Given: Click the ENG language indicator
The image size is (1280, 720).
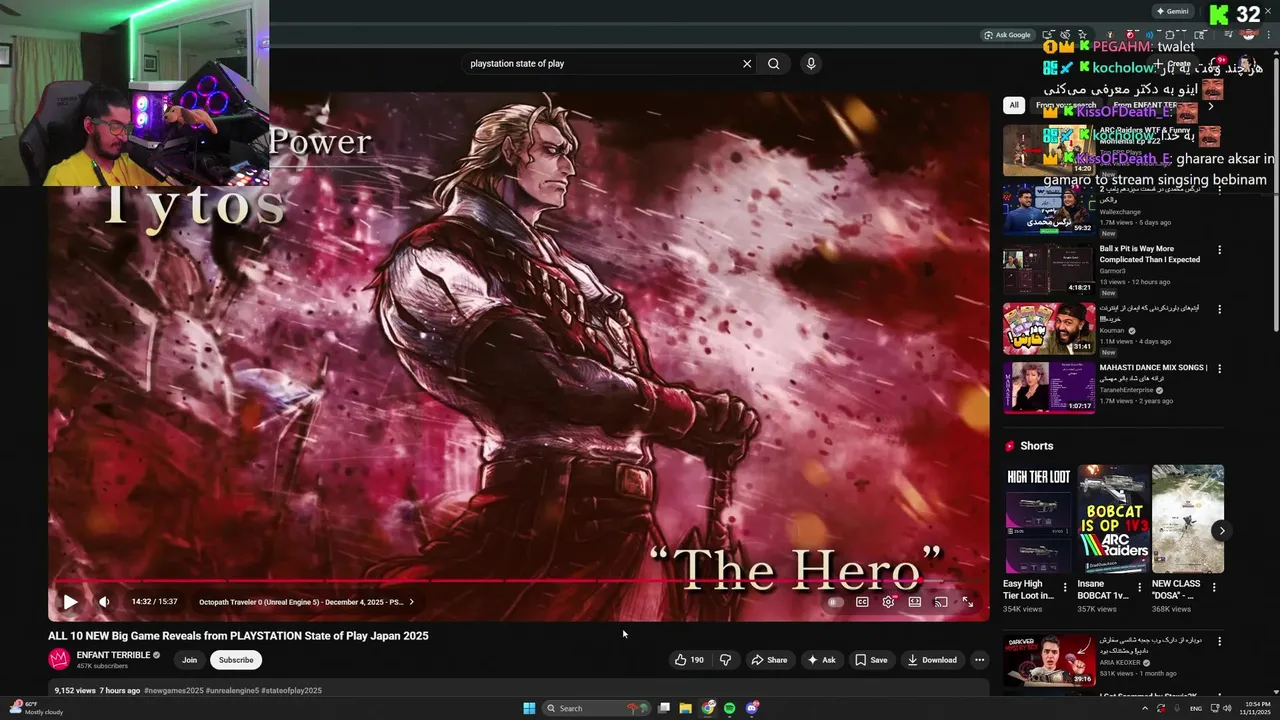Looking at the screenshot, I should 1197,708.
